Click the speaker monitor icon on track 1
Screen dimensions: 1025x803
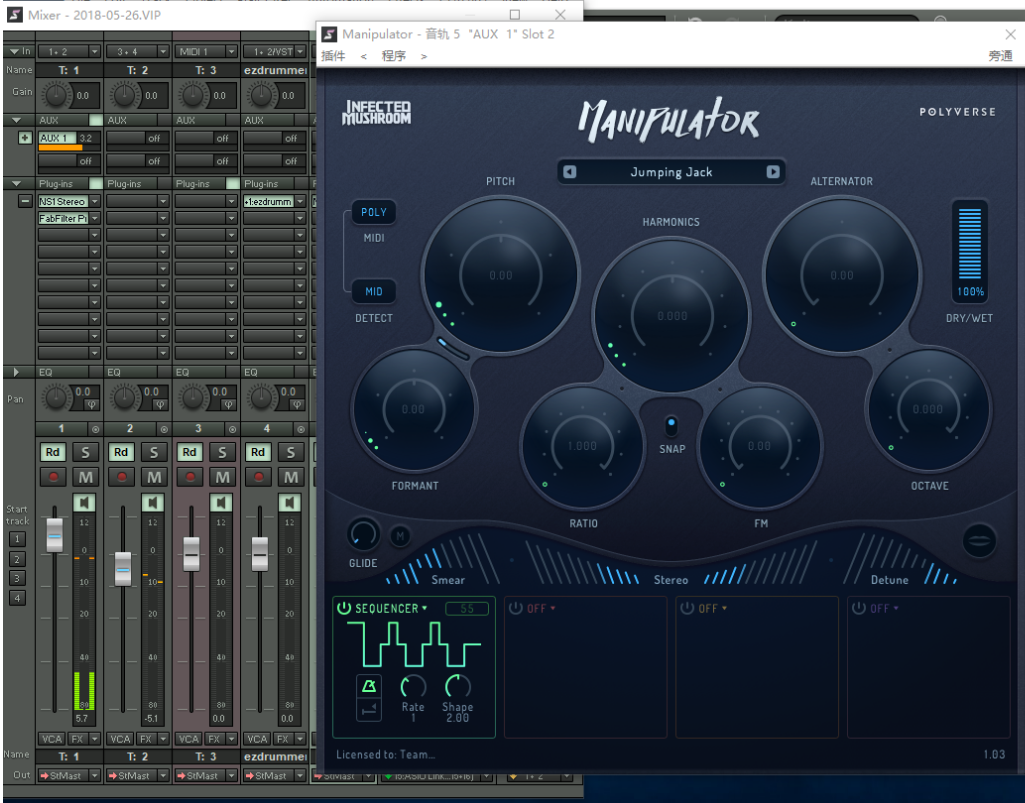[86, 502]
